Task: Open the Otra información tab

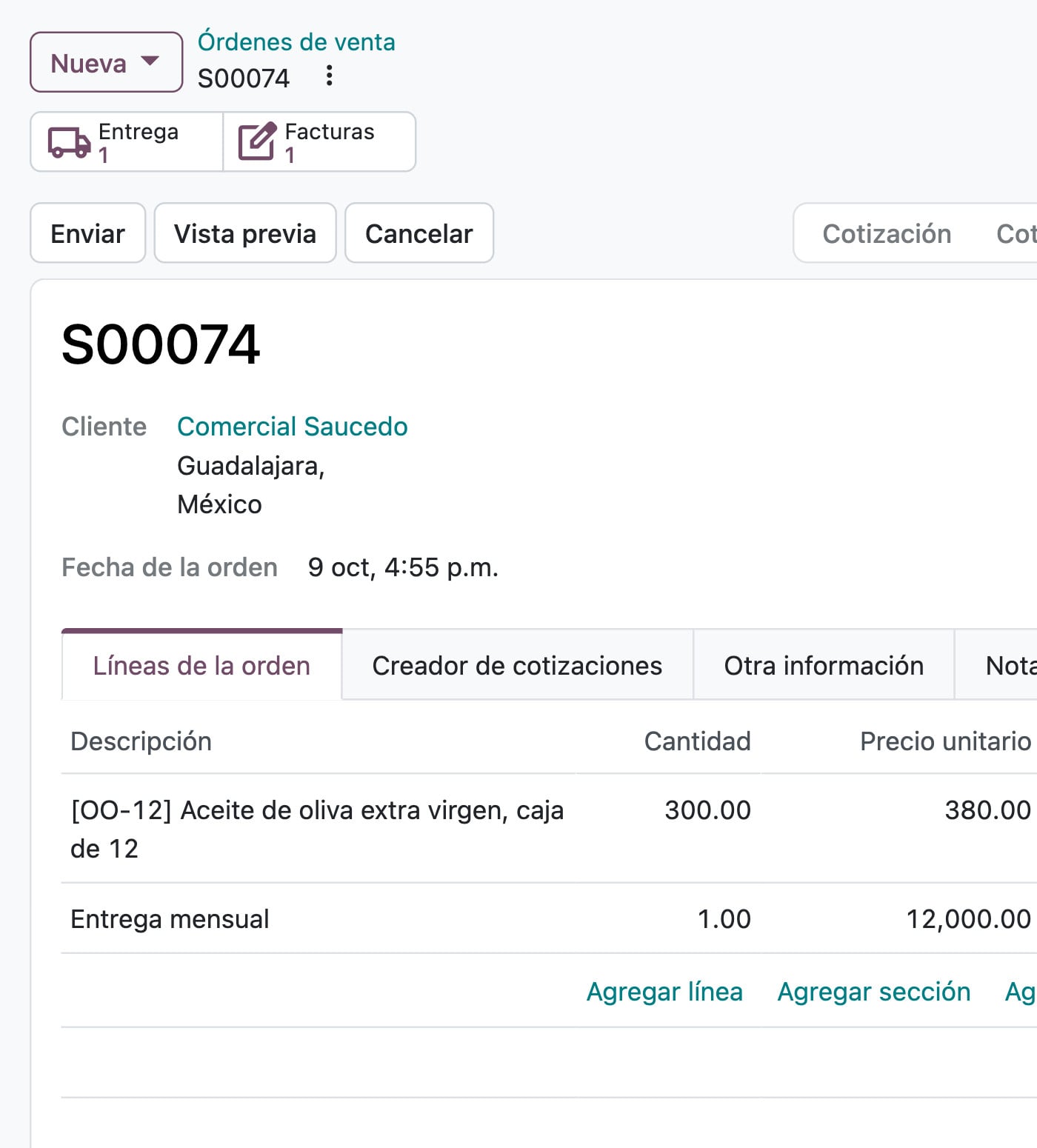Action: click(824, 665)
